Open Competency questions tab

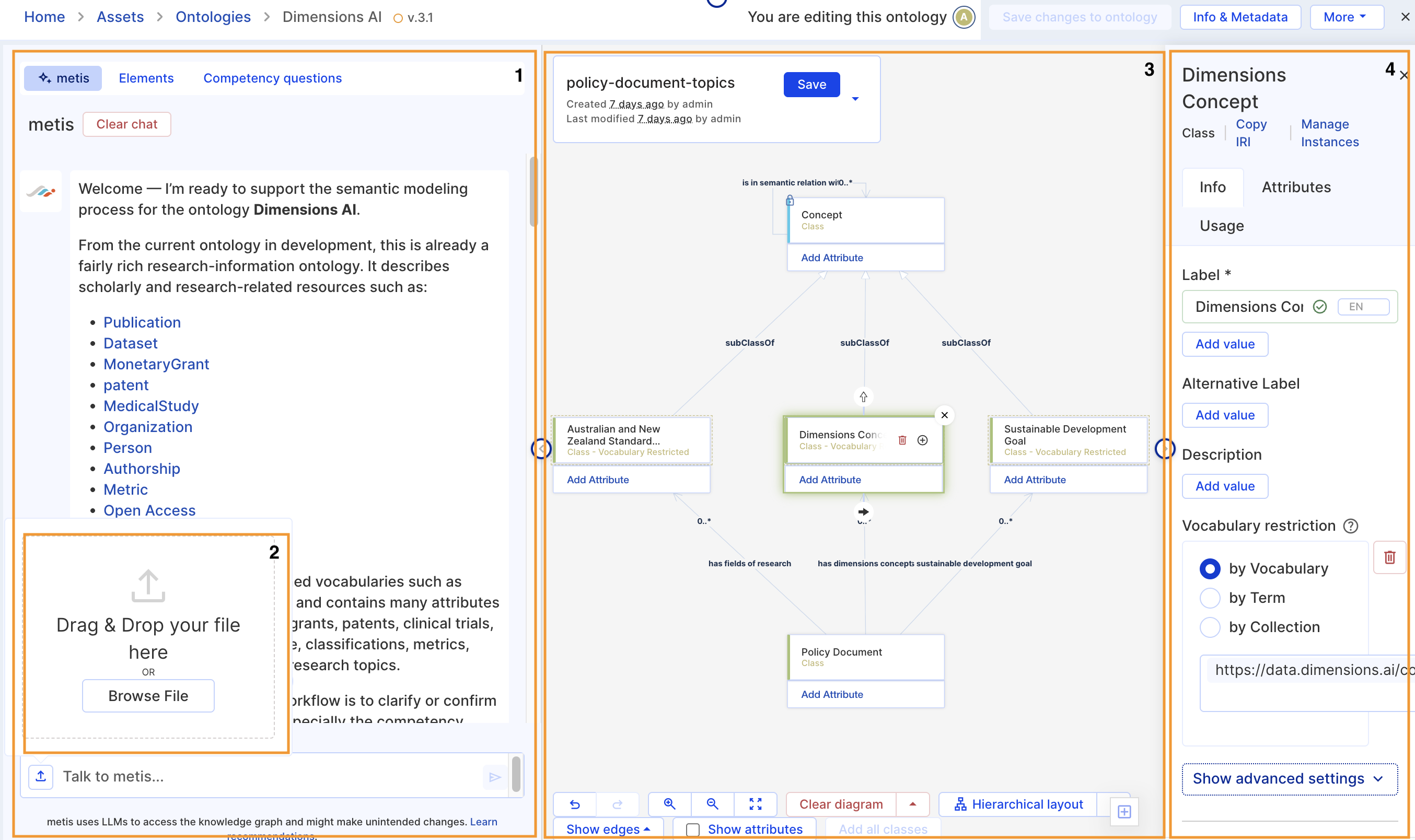[x=272, y=78]
